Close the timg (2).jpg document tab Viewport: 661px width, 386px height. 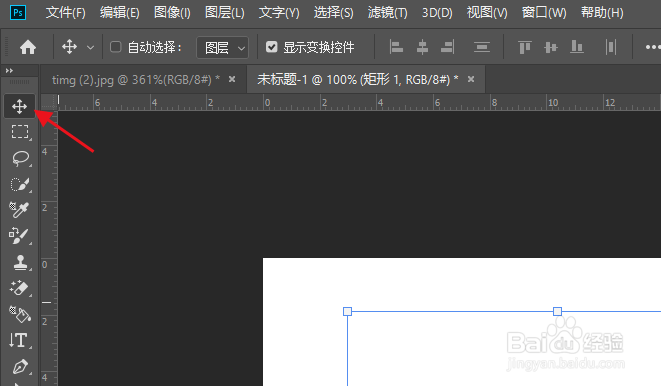[232, 79]
